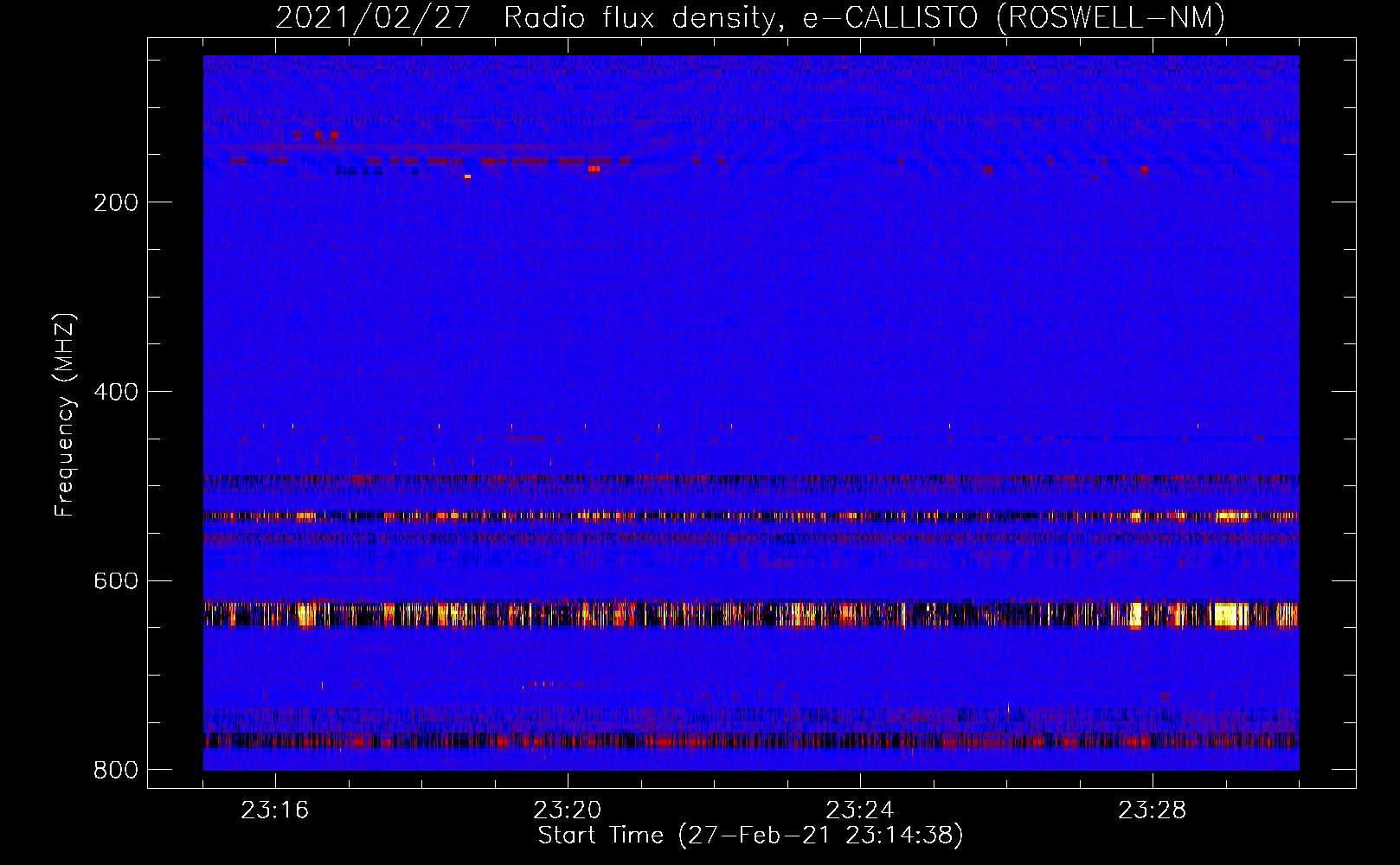Click the 800 frequency tick label
The width and height of the screenshot is (1400, 865).
(x=116, y=770)
